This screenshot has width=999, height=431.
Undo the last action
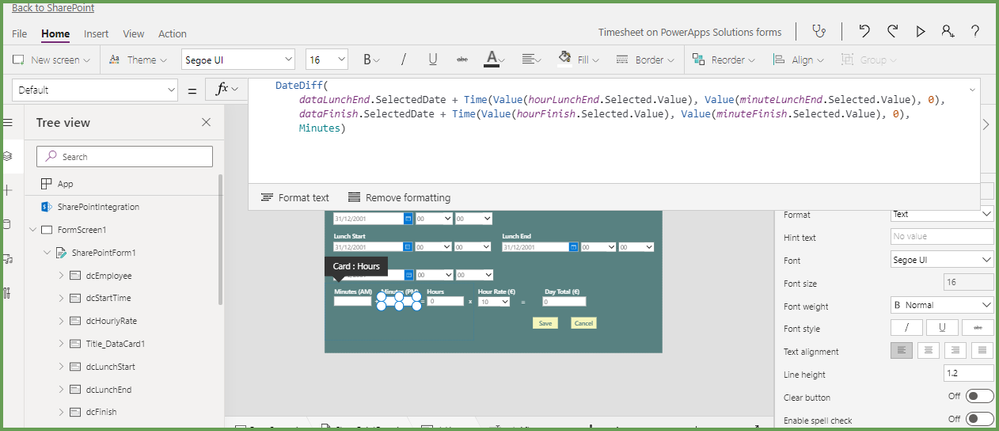pyautogui.click(x=864, y=31)
